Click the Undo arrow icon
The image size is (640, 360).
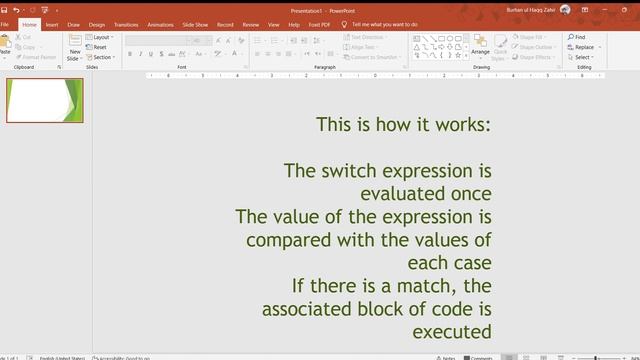16,10
